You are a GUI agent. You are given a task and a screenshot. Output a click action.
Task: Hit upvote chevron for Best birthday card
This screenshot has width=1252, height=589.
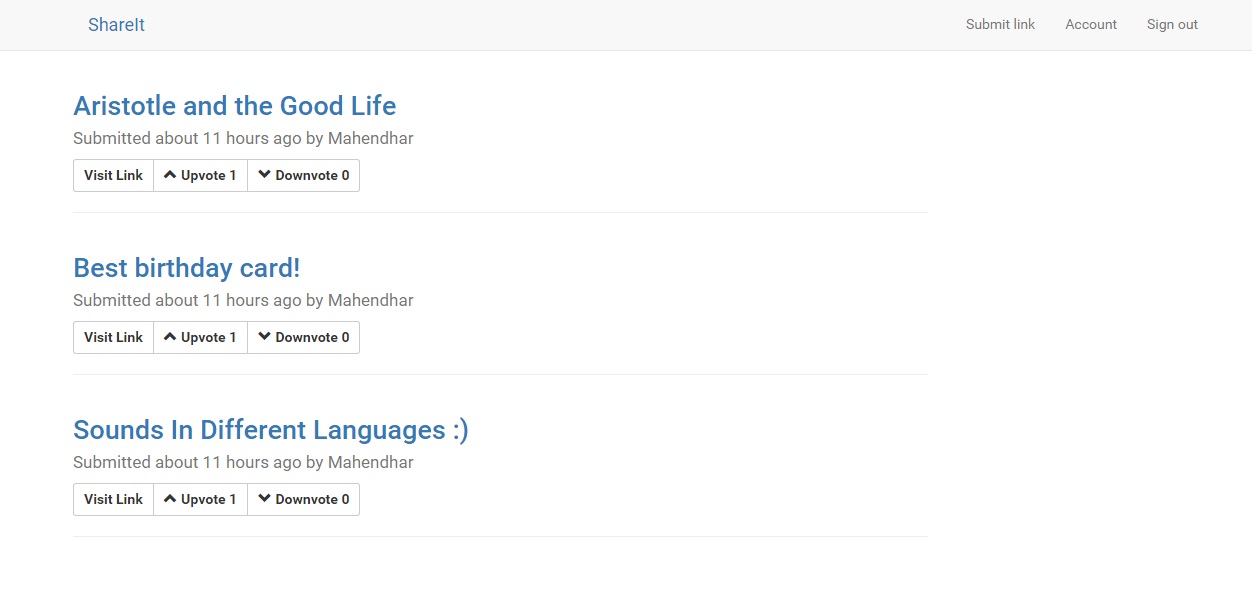170,337
